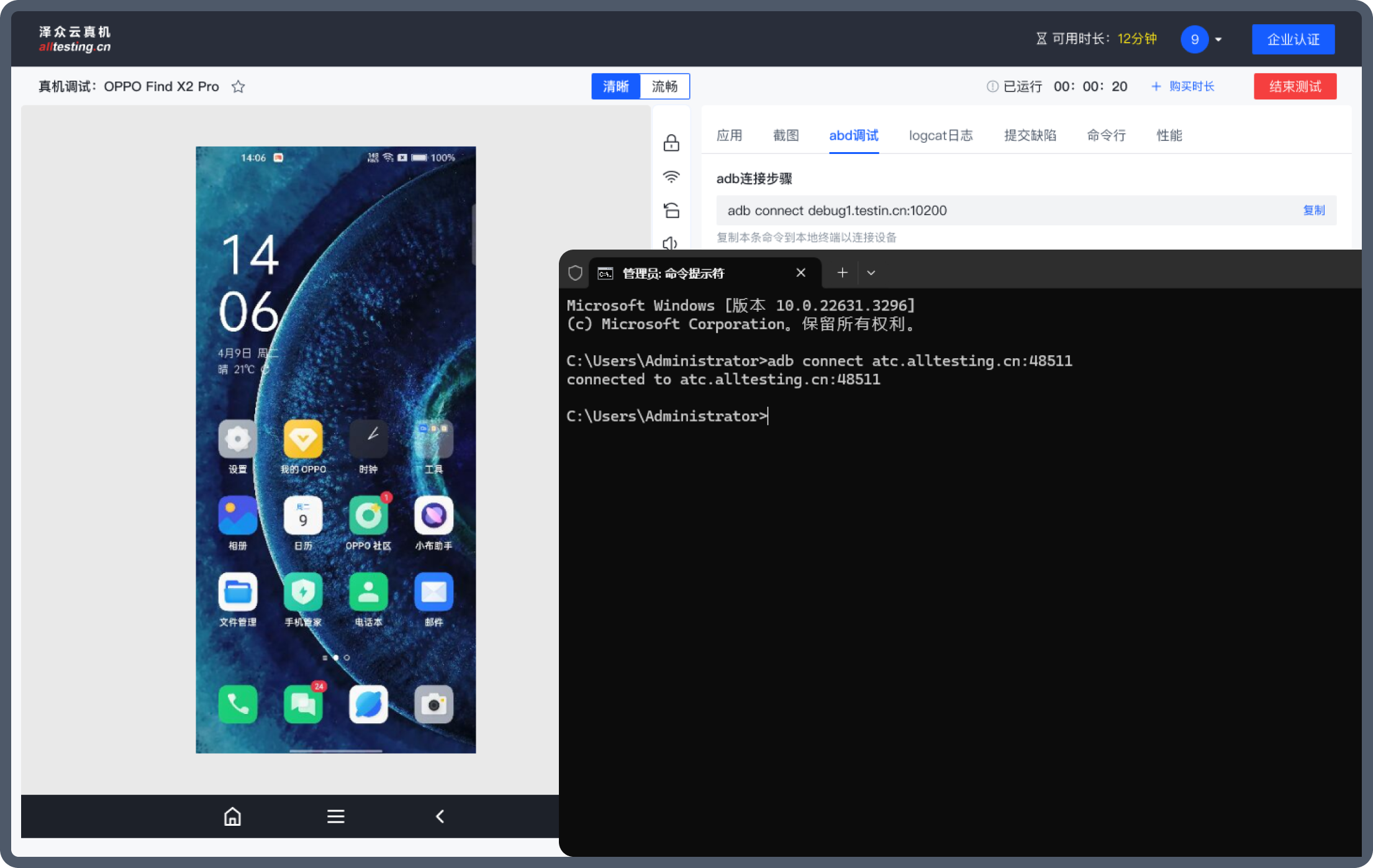Image resolution: width=1373 pixels, height=868 pixels.
Task: Click the WiFi icon in side toolbar
Action: point(671,177)
